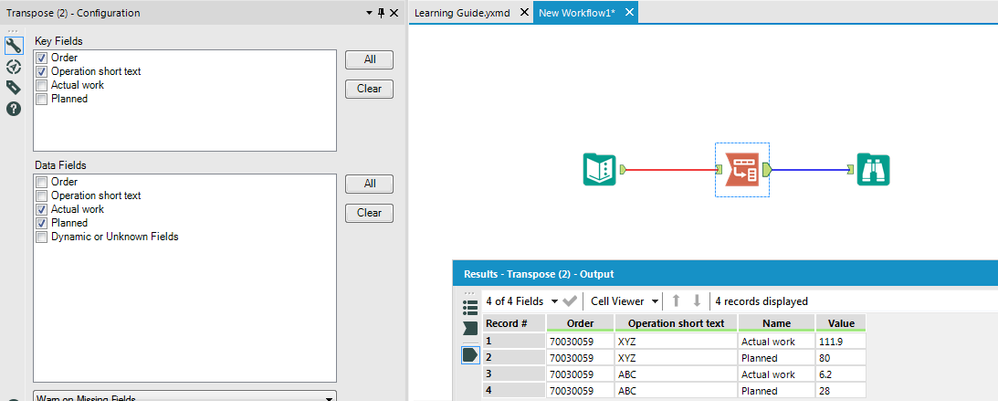Image resolution: width=998 pixels, height=401 pixels.
Task: Click XYZ cell in record 1
Action: (x=676, y=342)
